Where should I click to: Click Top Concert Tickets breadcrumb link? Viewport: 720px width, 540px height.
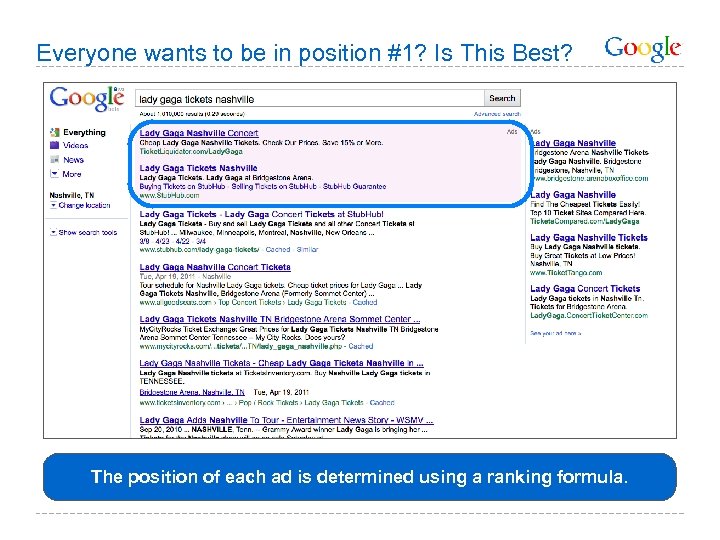tap(250, 302)
